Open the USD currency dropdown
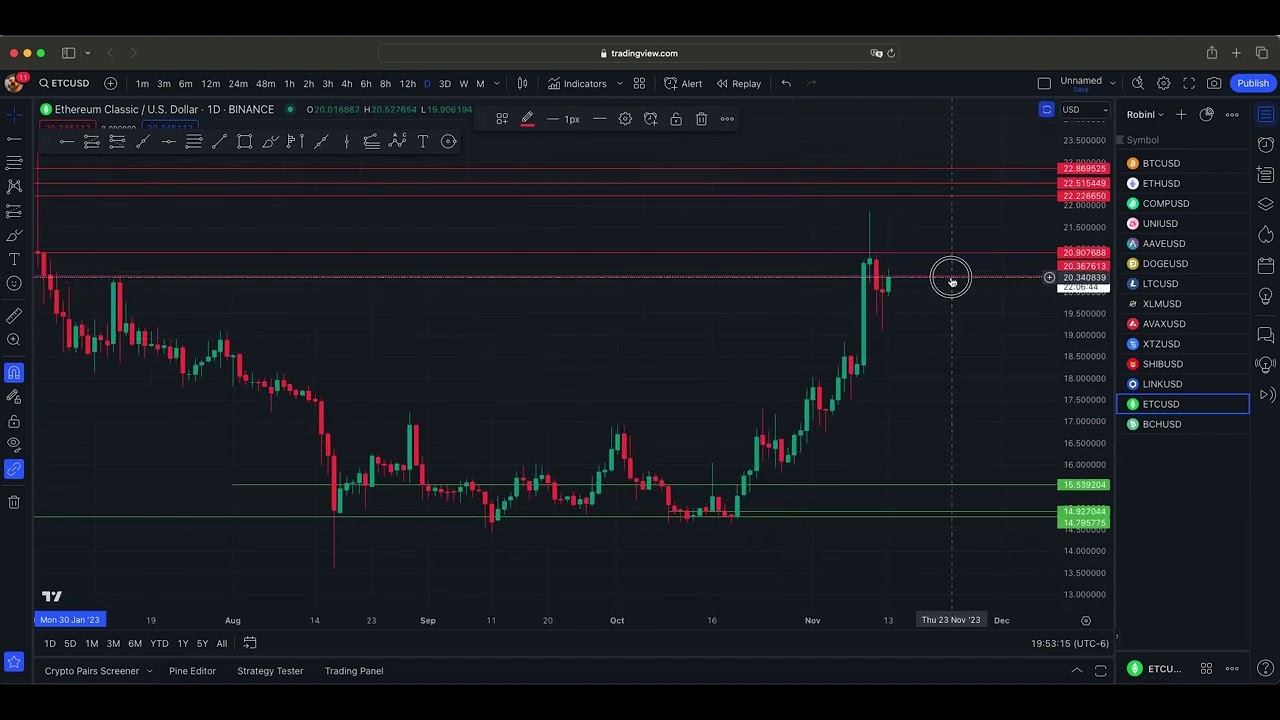1280x720 pixels. click(x=1085, y=110)
